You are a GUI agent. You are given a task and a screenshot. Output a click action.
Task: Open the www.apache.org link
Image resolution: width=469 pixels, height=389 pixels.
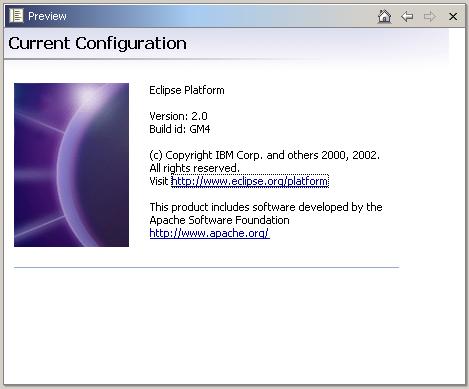pos(209,233)
